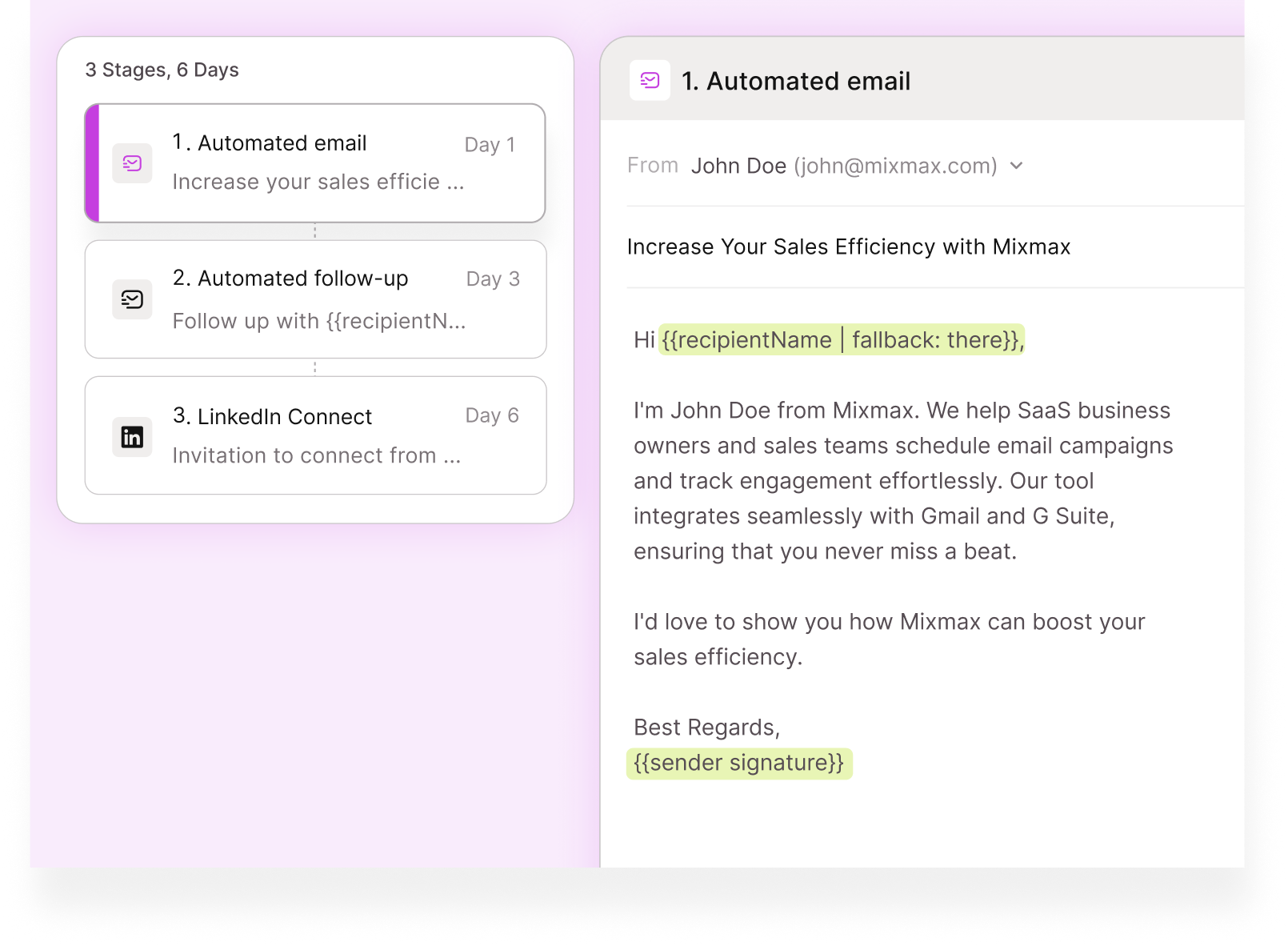
Task: Expand the From sender dropdown chevron
Action: pyautogui.click(x=1016, y=166)
